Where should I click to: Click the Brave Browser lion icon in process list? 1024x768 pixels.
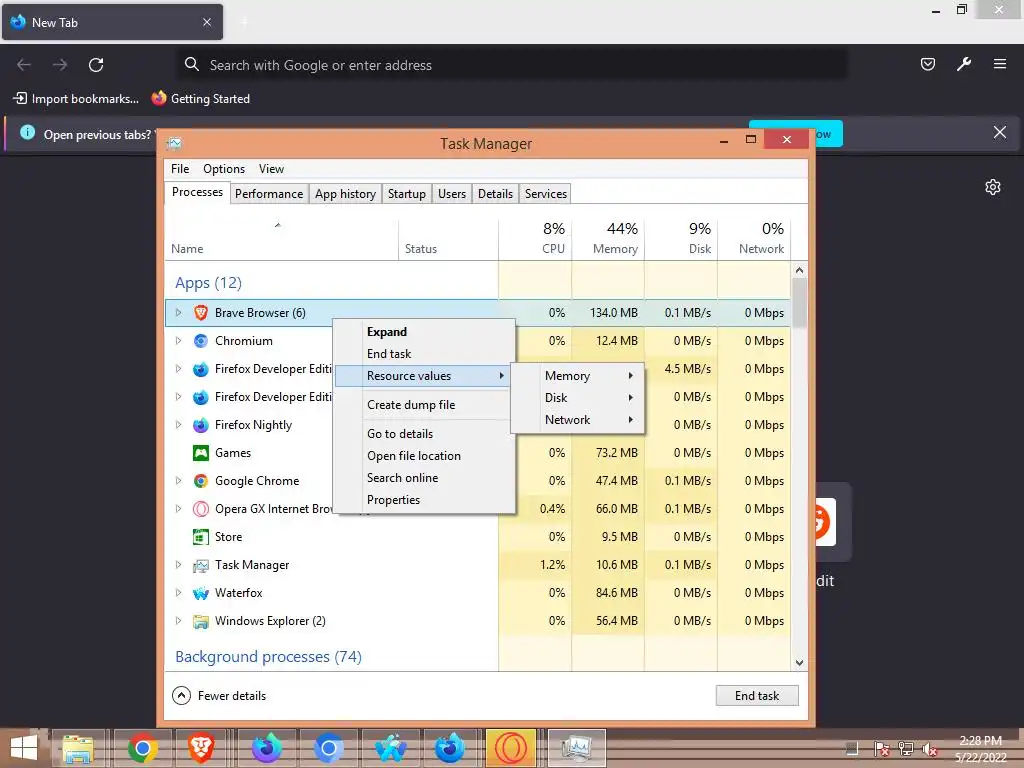click(200, 313)
